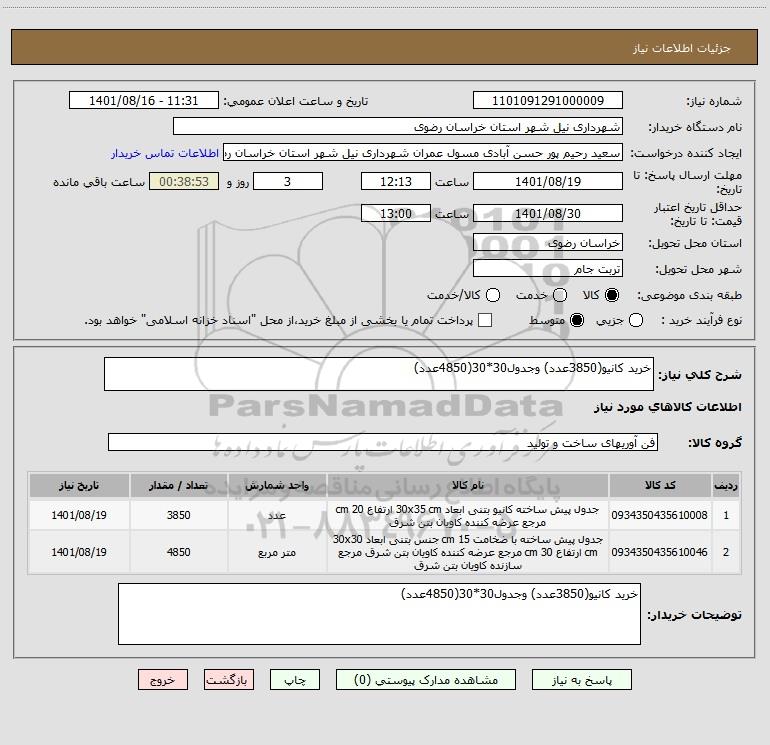This screenshot has height=745, width=770.
Task: Click the پاسخ به نیاز button
Action: click(x=581, y=680)
